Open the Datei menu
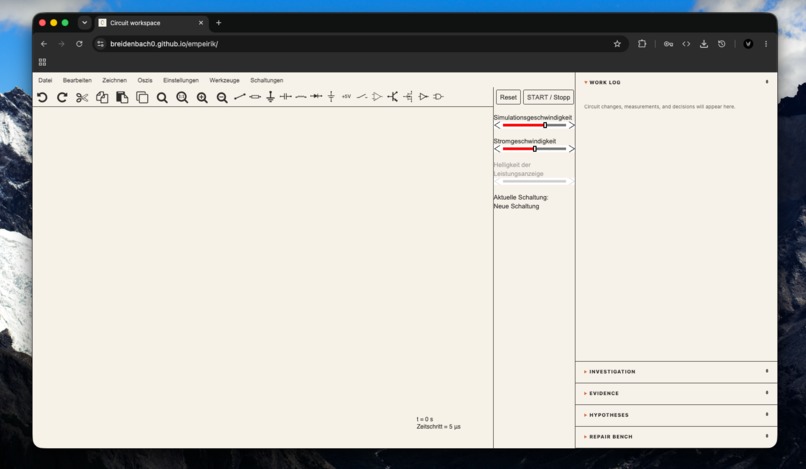 45,81
